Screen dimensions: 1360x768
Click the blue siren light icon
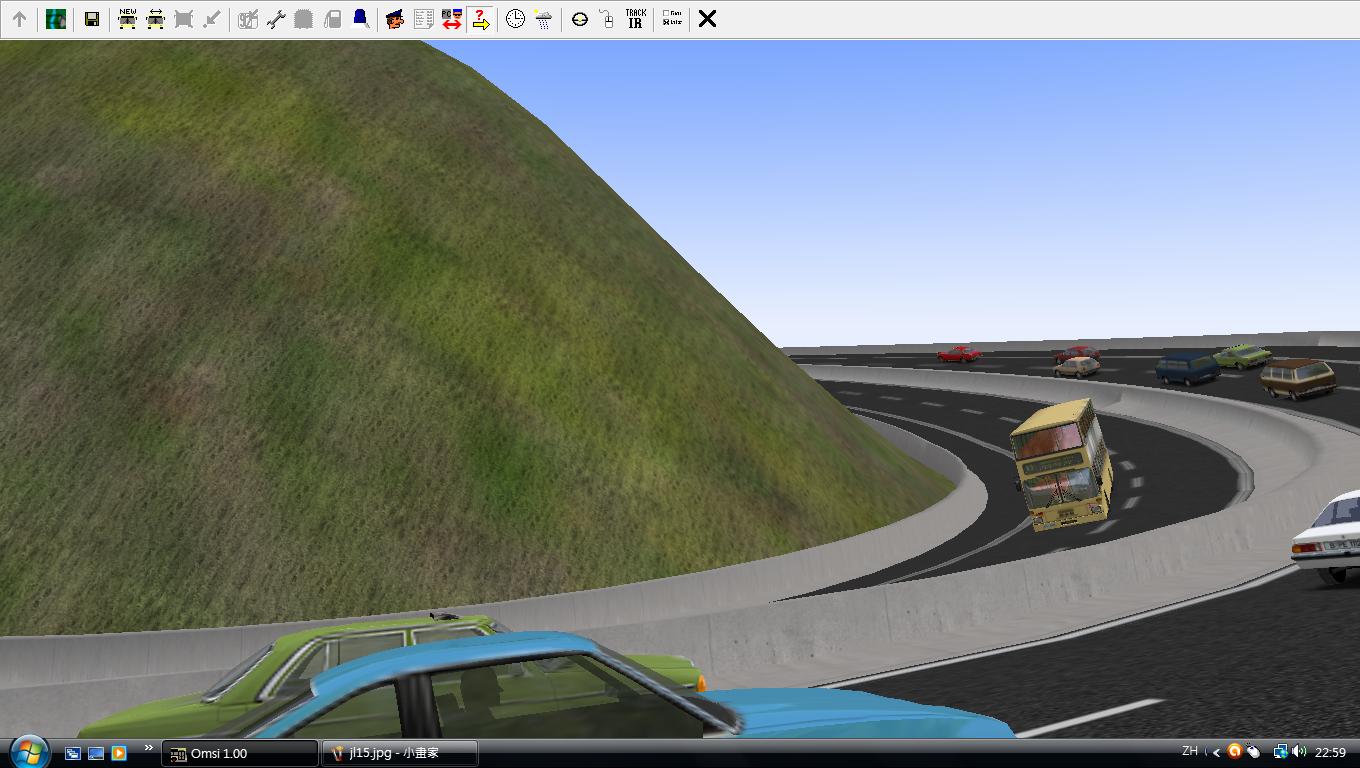tap(360, 19)
